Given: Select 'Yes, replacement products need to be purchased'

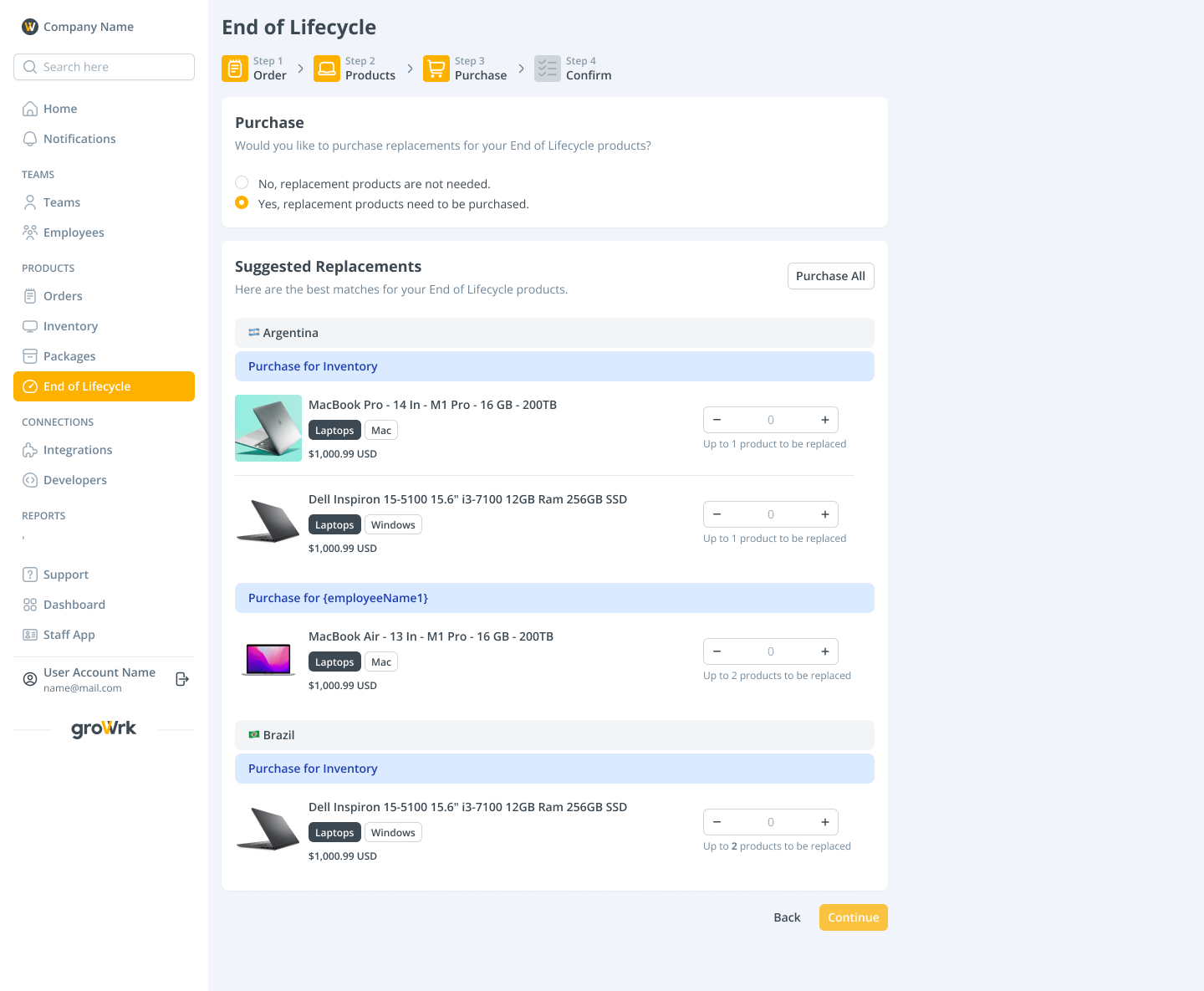Looking at the screenshot, I should pos(242,202).
